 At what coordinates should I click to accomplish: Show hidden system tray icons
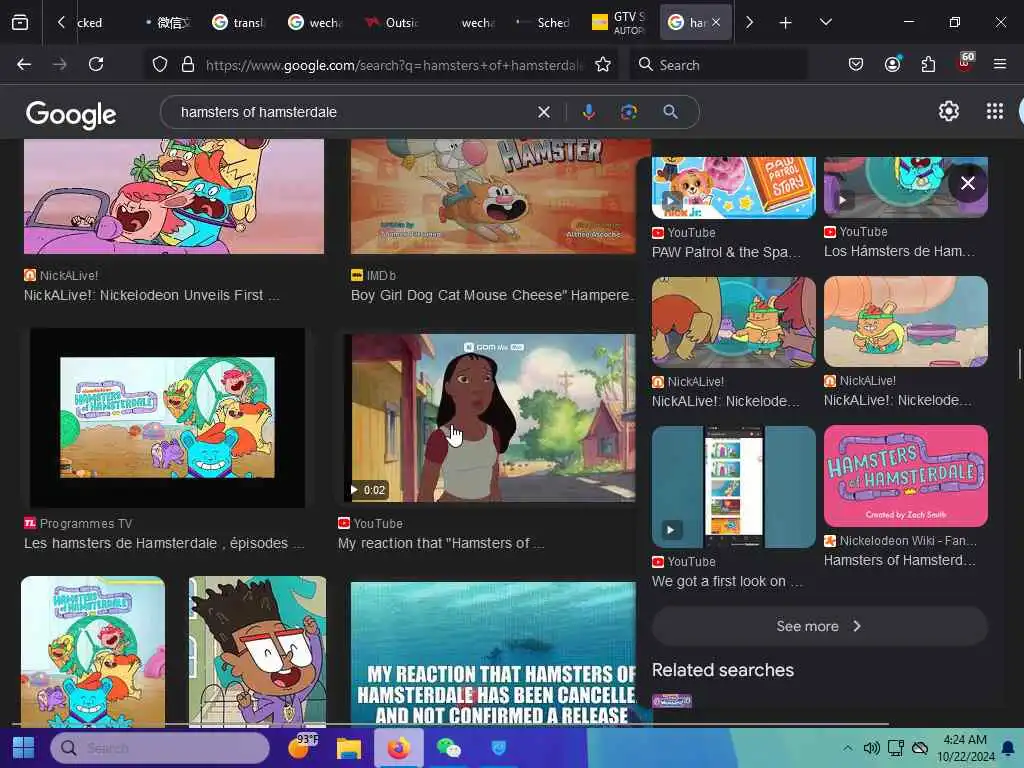click(847, 748)
